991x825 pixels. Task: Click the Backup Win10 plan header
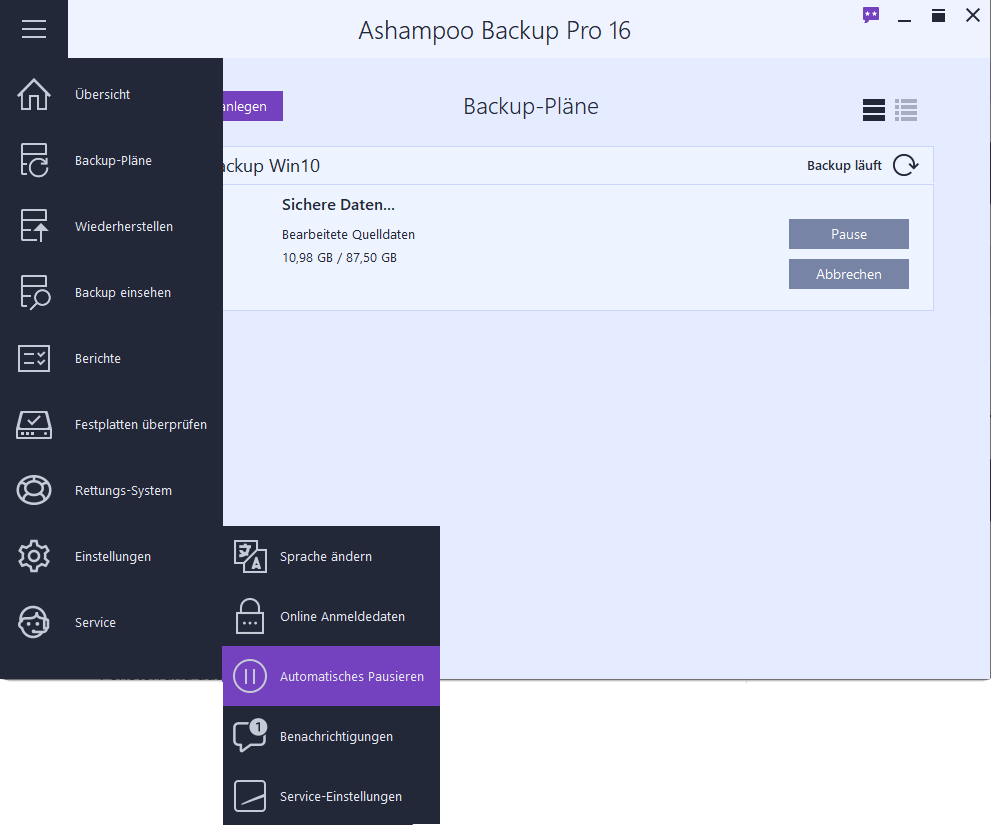click(x=578, y=166)
